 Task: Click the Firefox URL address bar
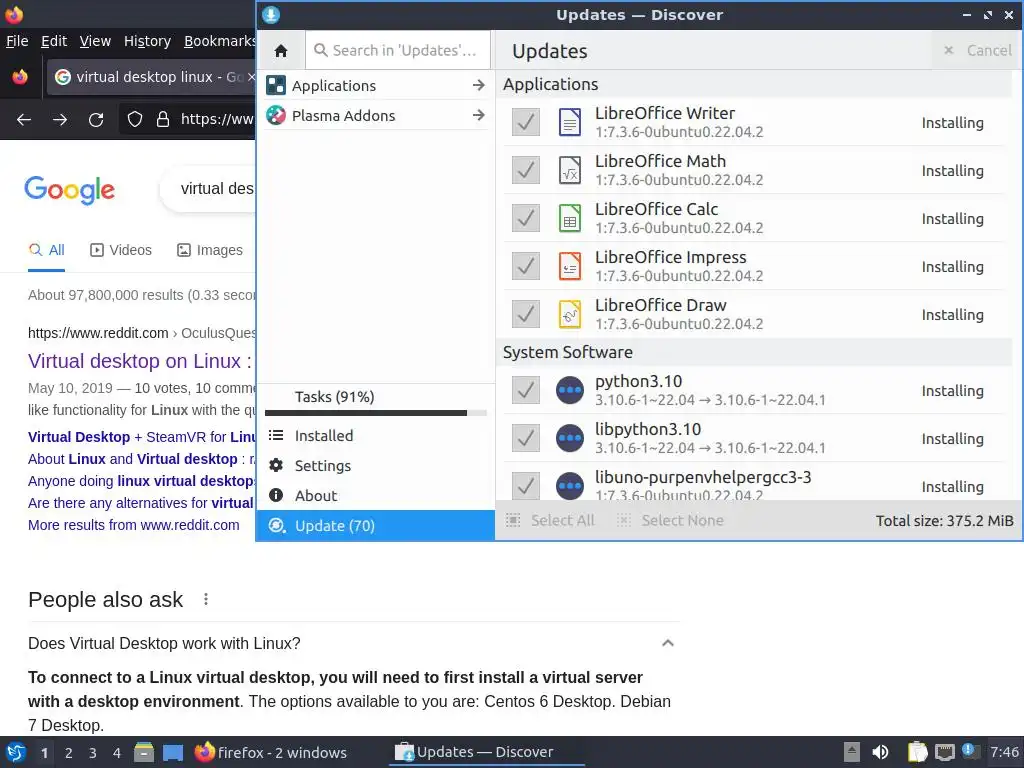click(188, 120)
